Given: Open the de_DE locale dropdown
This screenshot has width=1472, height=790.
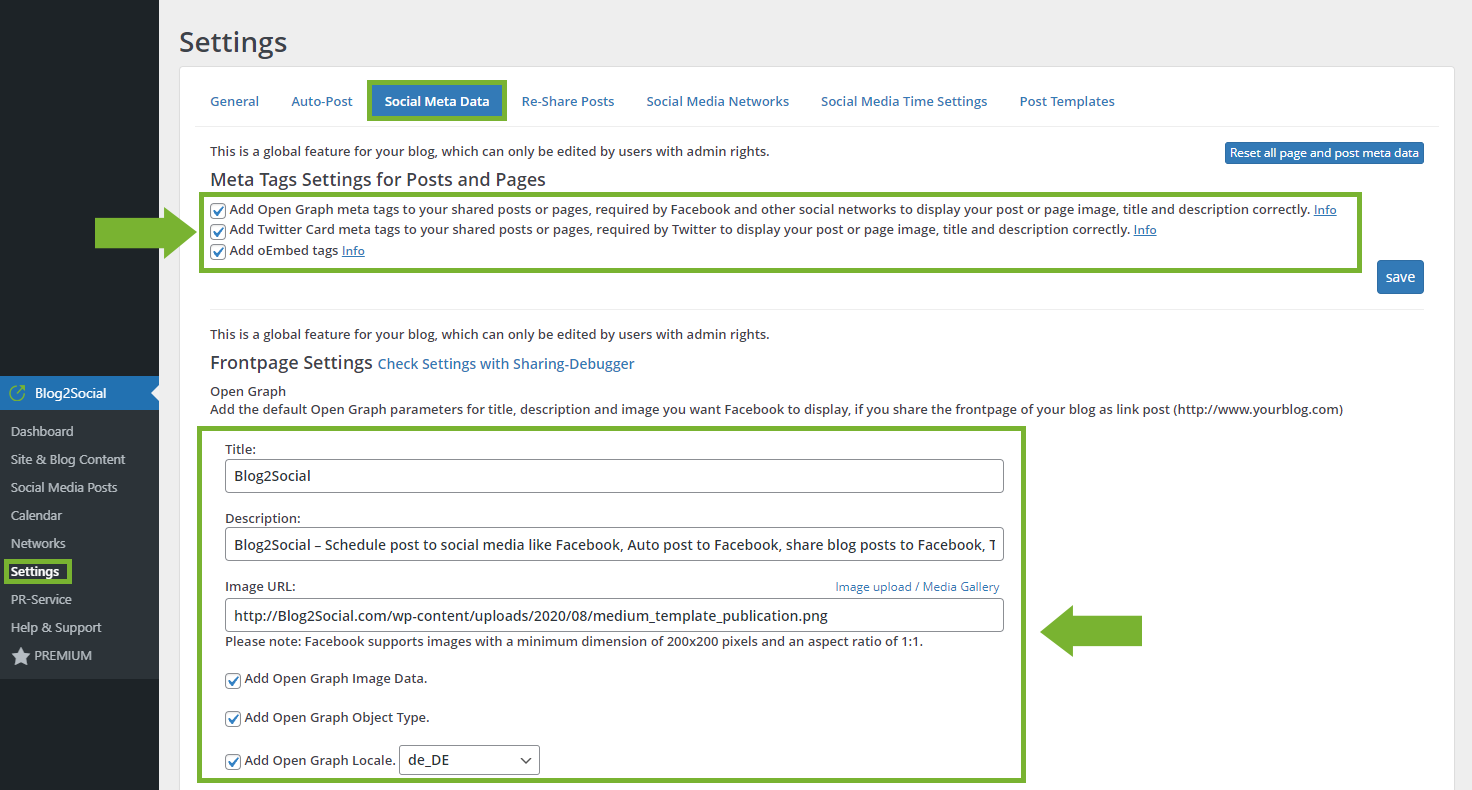Looking at the screenshot, I should (469, 760).
